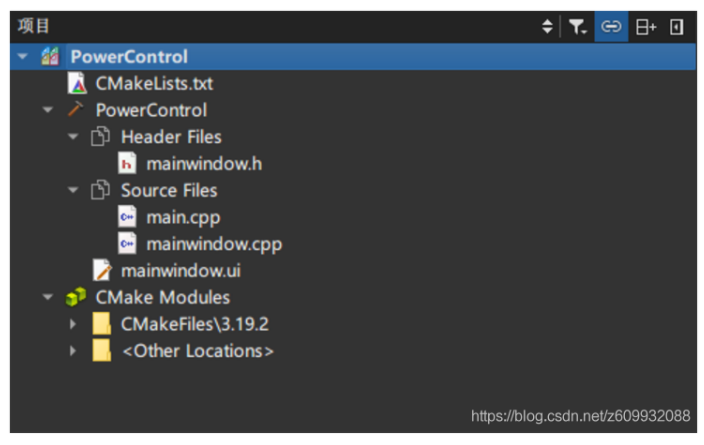Click the mainwindow.ui form file icon
The width and height of the screenshot is (704, 445).
coord(102,270)
